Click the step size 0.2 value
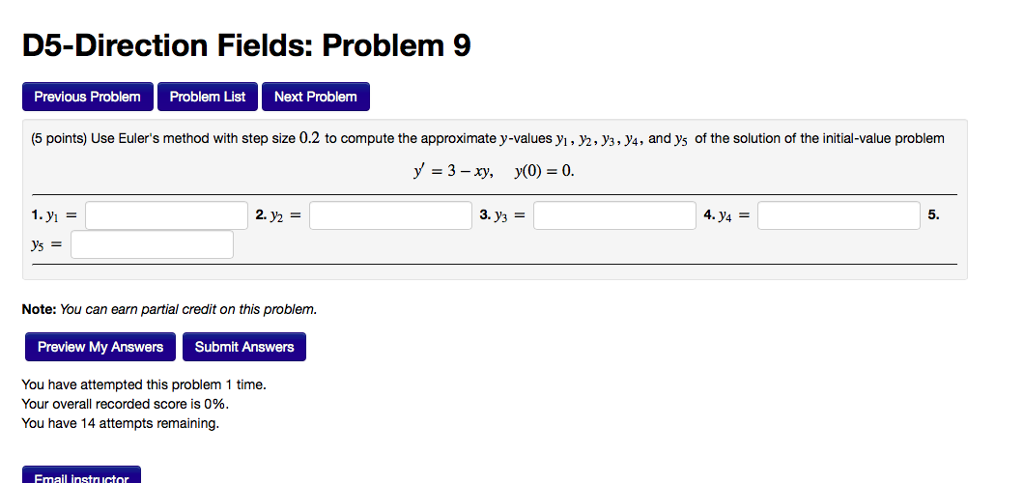The width and height of the screenshot is (1024, 483). point(309,138)
